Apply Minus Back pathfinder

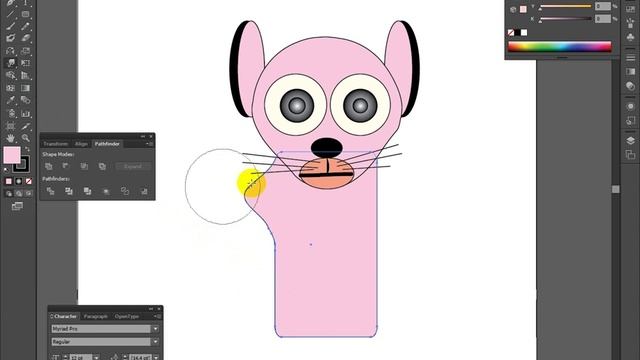pos(144,191)
